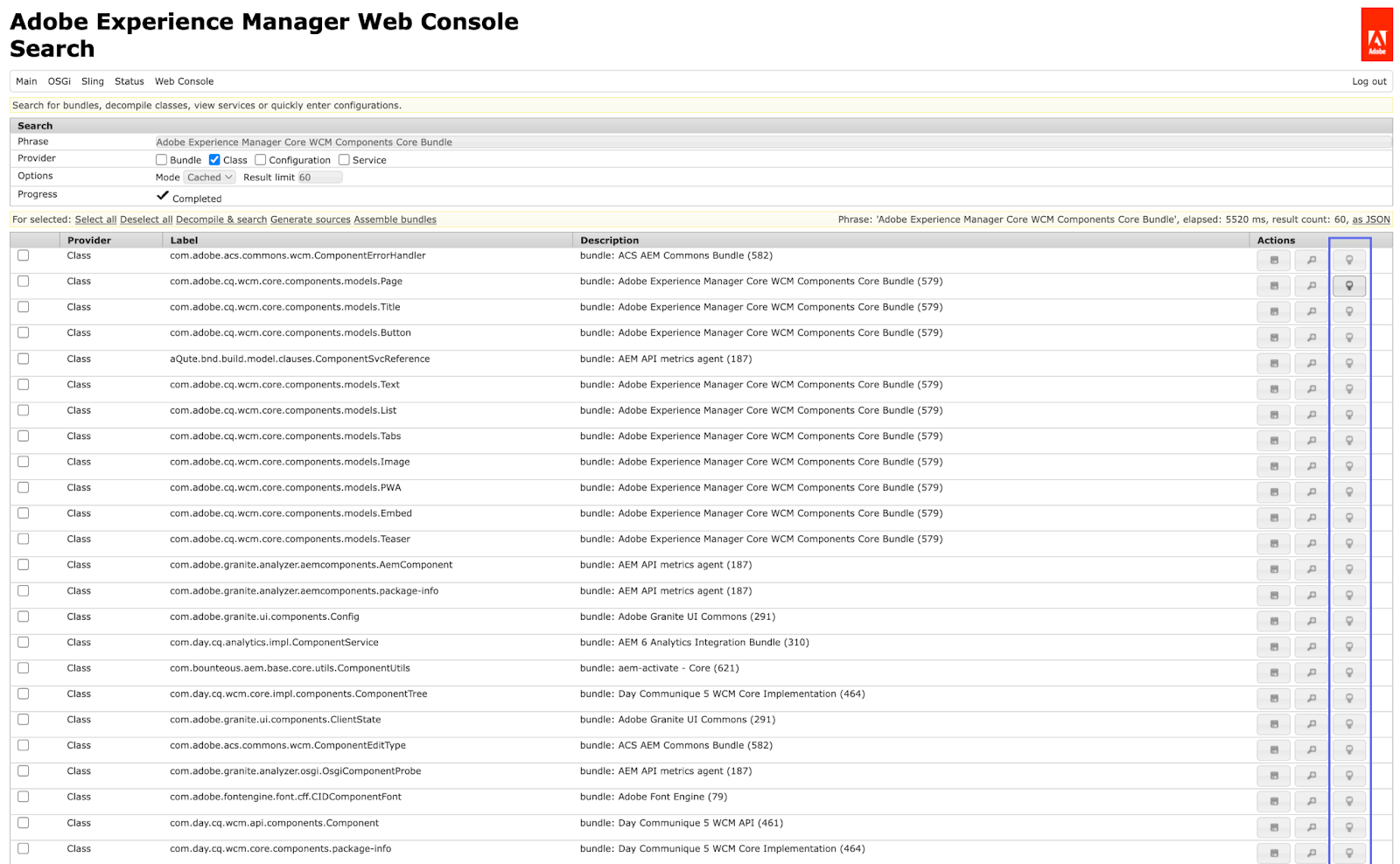Click the bundle icon for aemcomponents.package-info row
This screenshot has width=1400, height=864.
point(1274,596)
